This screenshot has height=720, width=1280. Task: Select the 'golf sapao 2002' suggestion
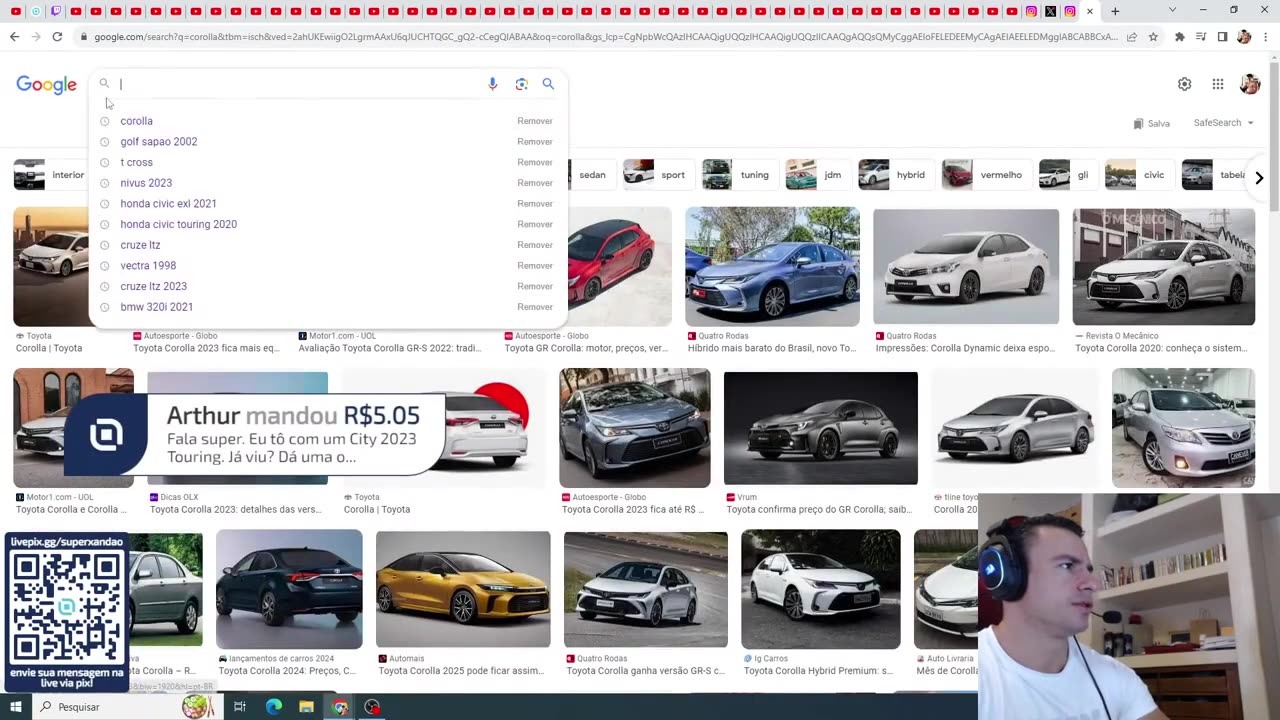(159, 142)
